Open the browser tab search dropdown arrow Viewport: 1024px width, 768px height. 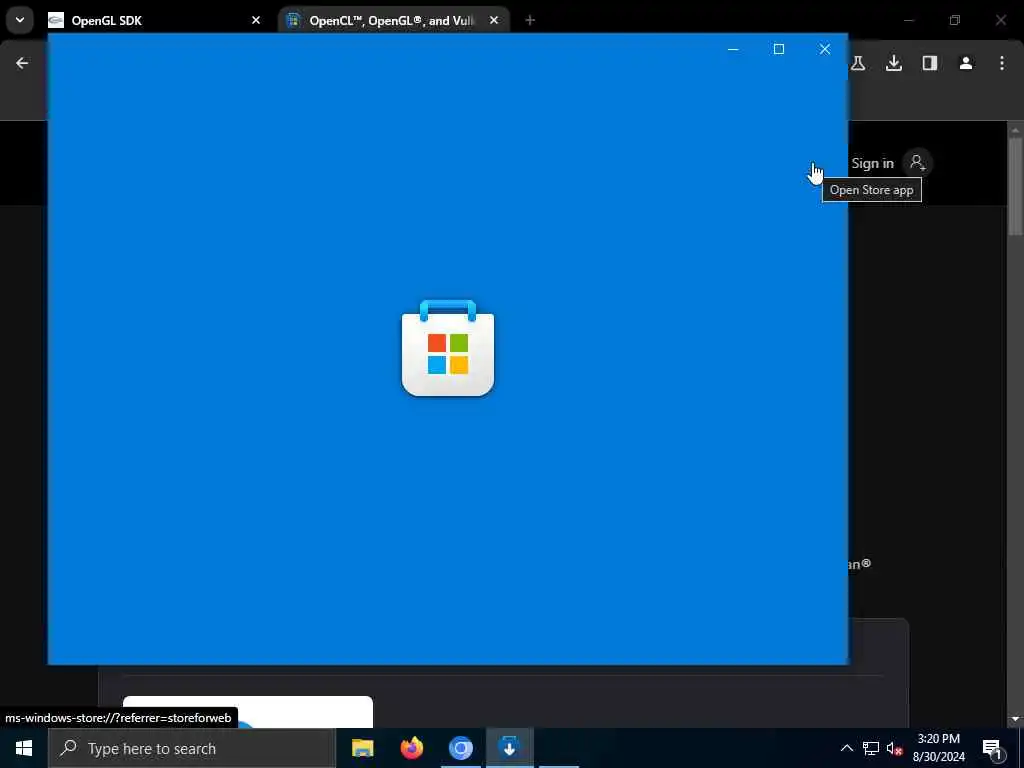[20, 20]
